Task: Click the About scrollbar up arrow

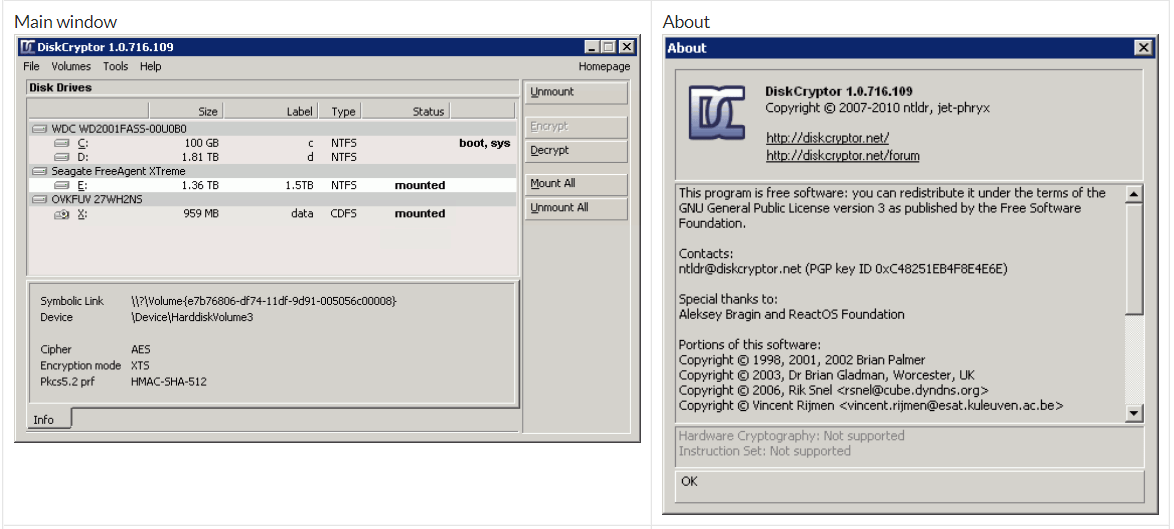Action: coord(1134,194)
